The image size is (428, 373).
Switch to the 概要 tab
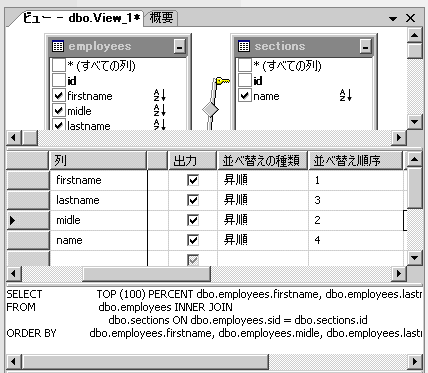tap(161, 18)
